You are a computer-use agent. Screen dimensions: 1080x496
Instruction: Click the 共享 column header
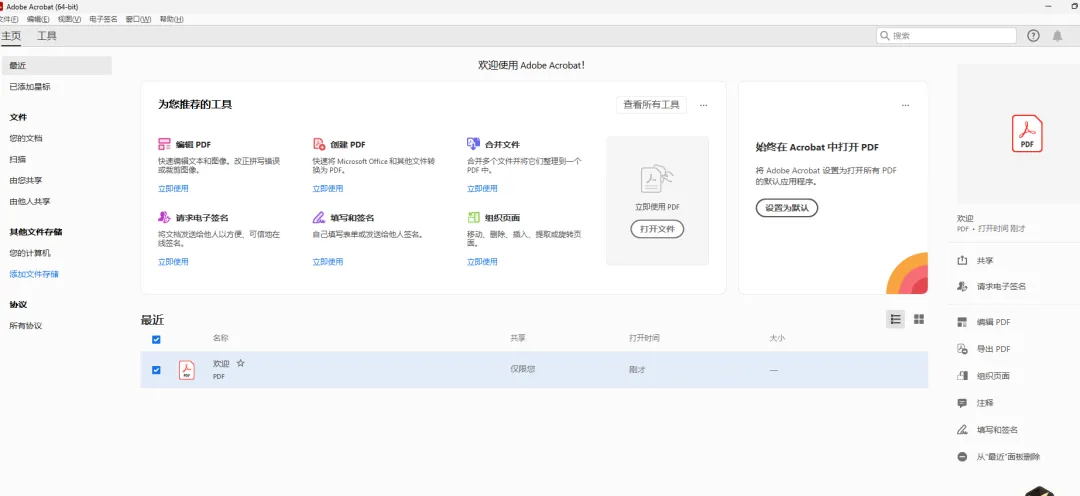pos(518,338)
